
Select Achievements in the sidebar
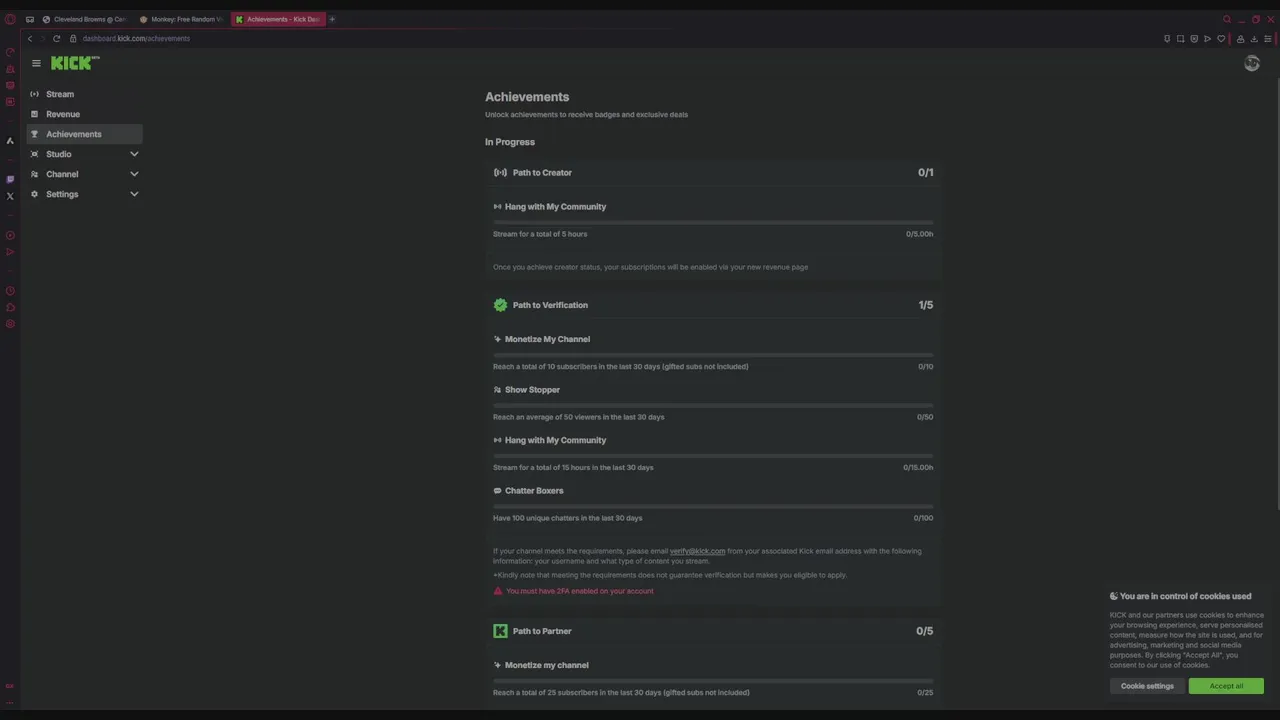(84, 134)
